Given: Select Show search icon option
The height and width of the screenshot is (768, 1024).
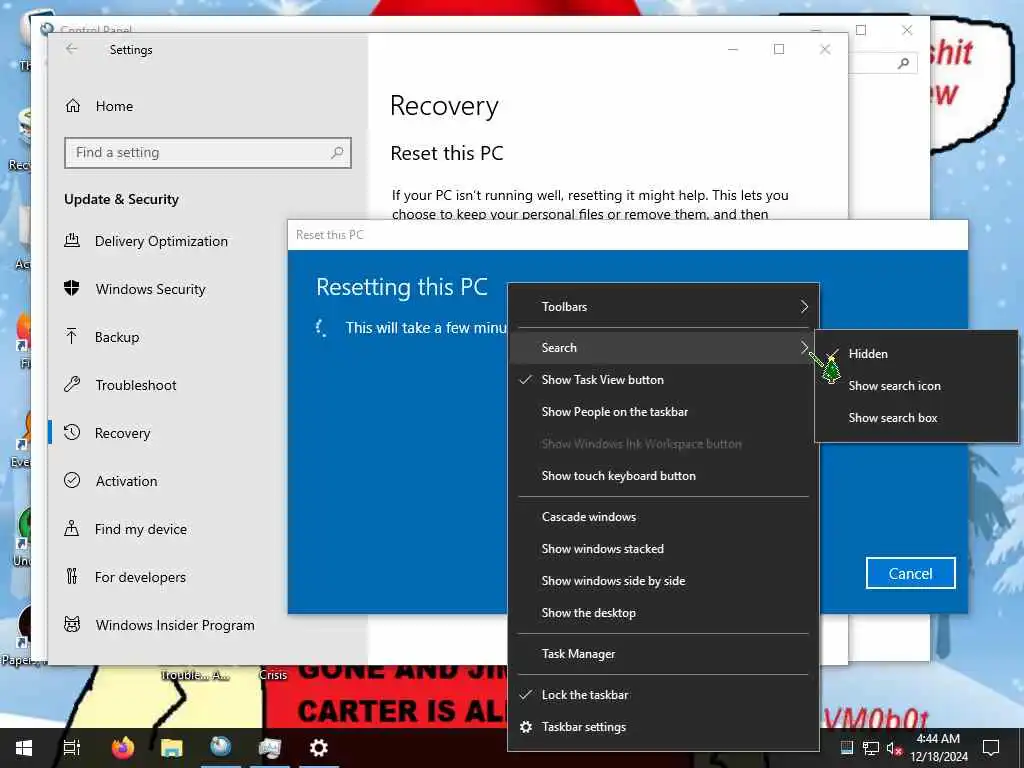Looking at the screenshot, I should pos(917,385).
